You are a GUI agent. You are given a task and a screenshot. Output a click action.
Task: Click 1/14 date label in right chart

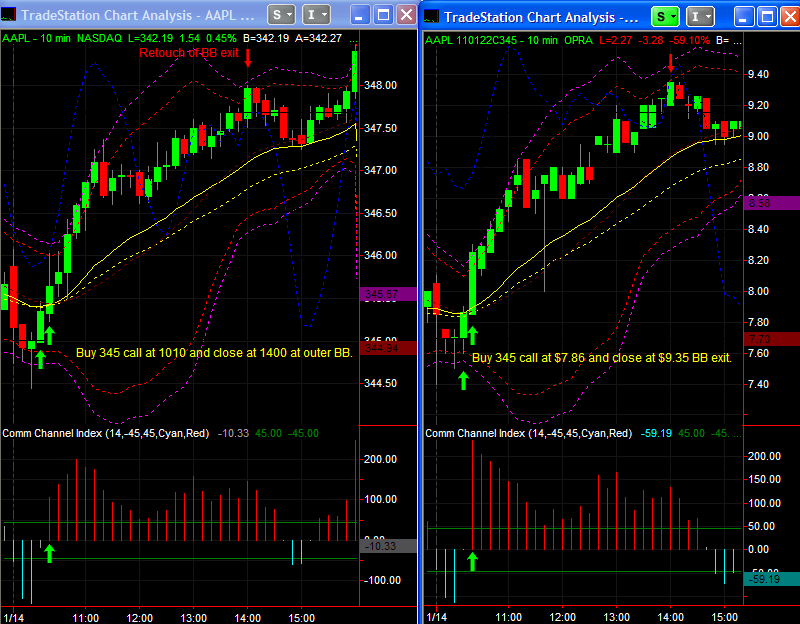(437, 617)
